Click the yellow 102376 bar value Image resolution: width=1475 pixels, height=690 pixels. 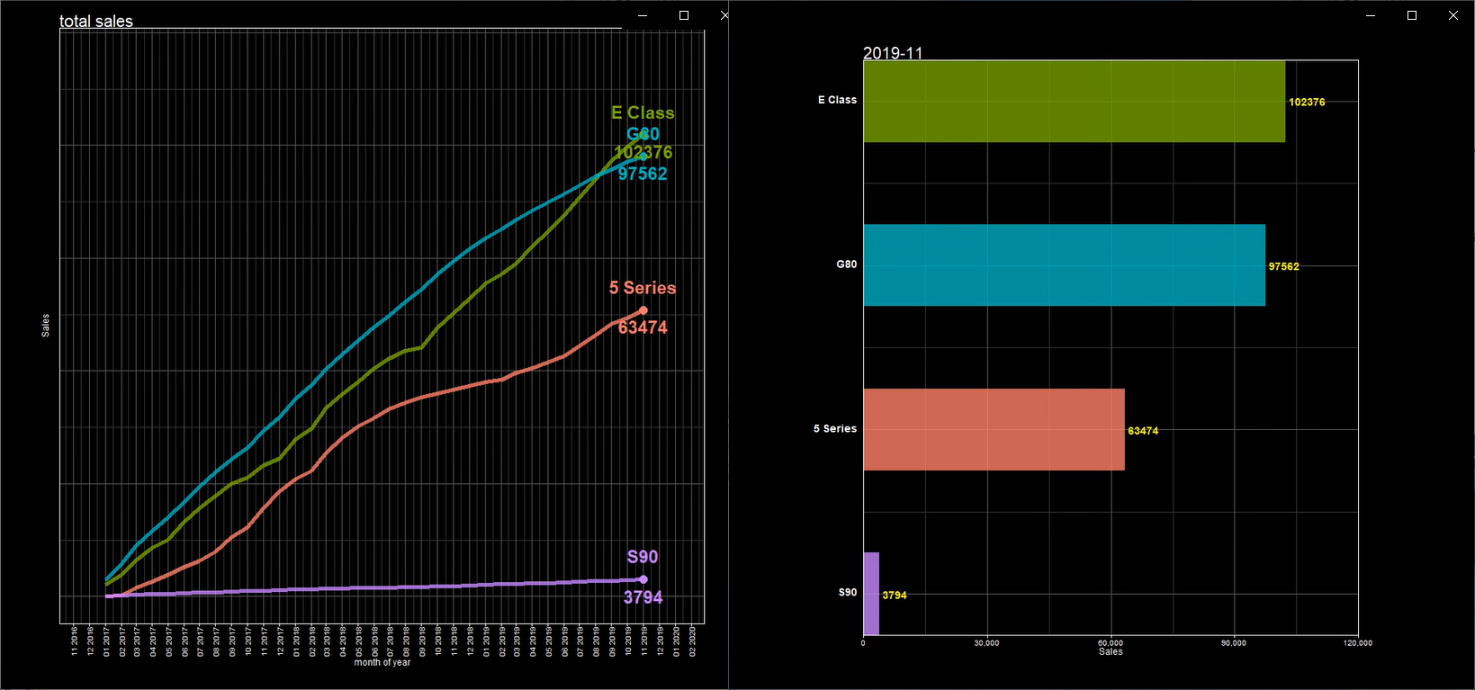click(x=1307, y=102)
